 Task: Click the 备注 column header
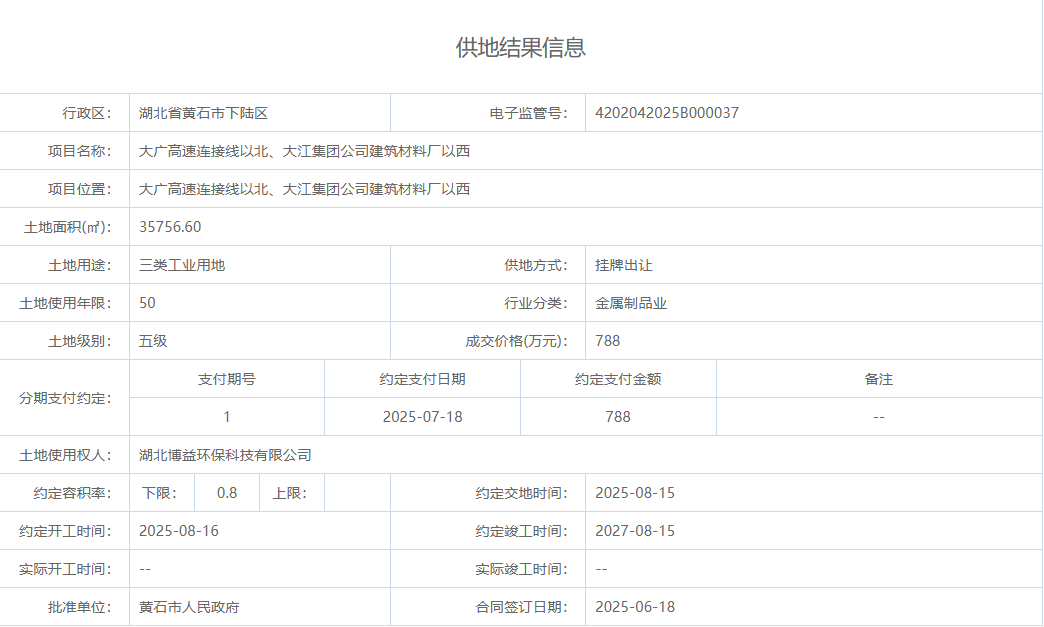(x=879, y=379)
